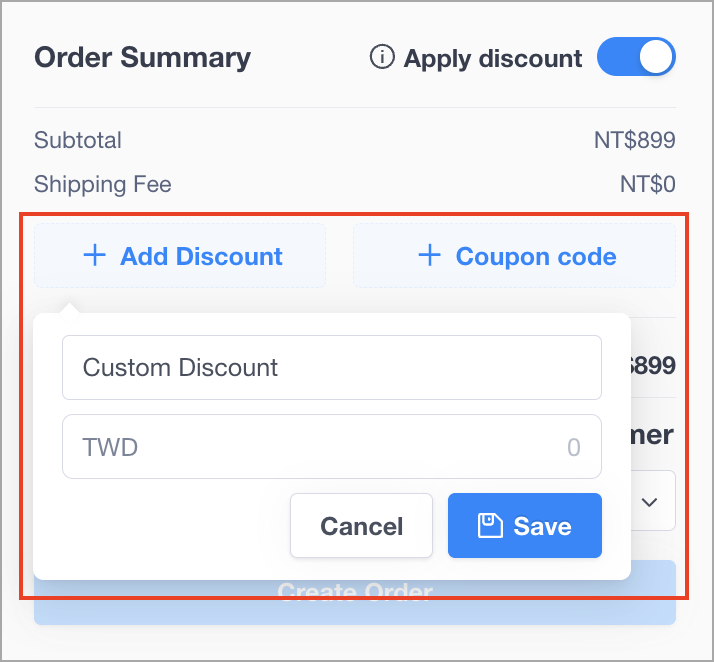Screen dimensions: 714x662
Task: Click the Subtotal label
Action: [x=78, y=140]
